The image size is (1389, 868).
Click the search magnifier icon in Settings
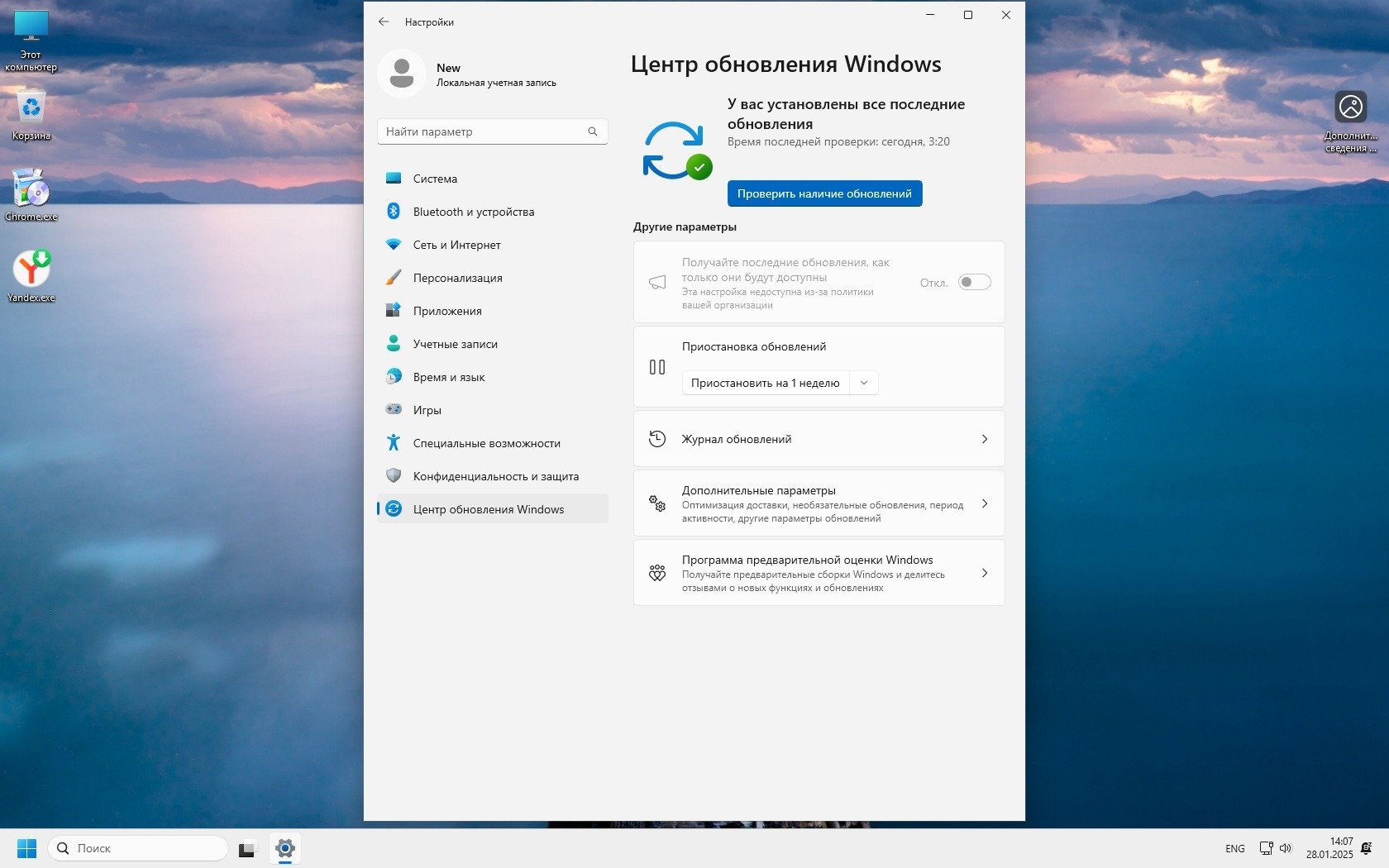pyautogui.click(x=593, y=131)
